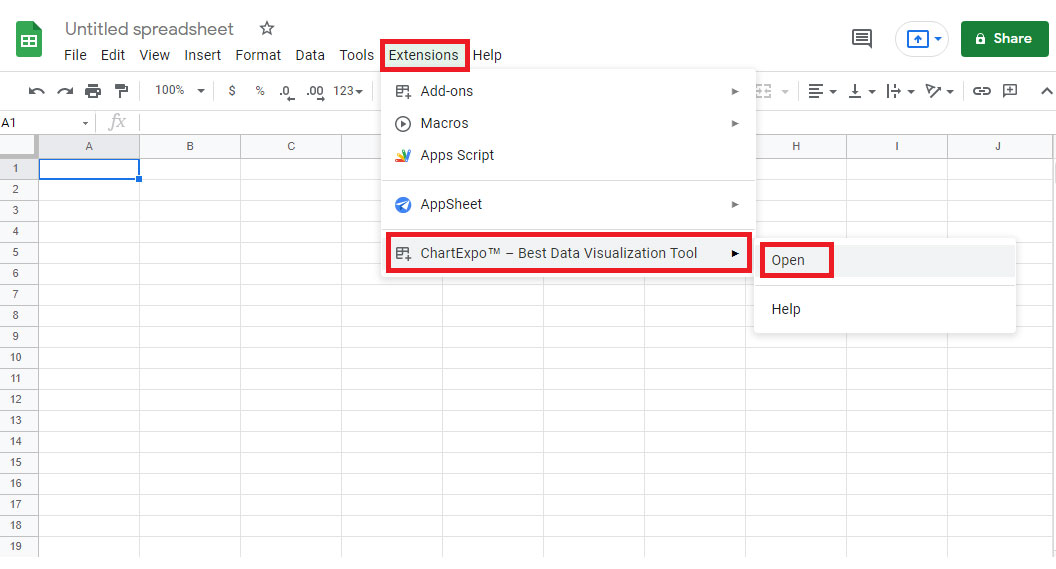Image resolution: width=1056 pixels, height=569 pixels.
Task: Click the green Share button
Action: [x=1004, y=39]
